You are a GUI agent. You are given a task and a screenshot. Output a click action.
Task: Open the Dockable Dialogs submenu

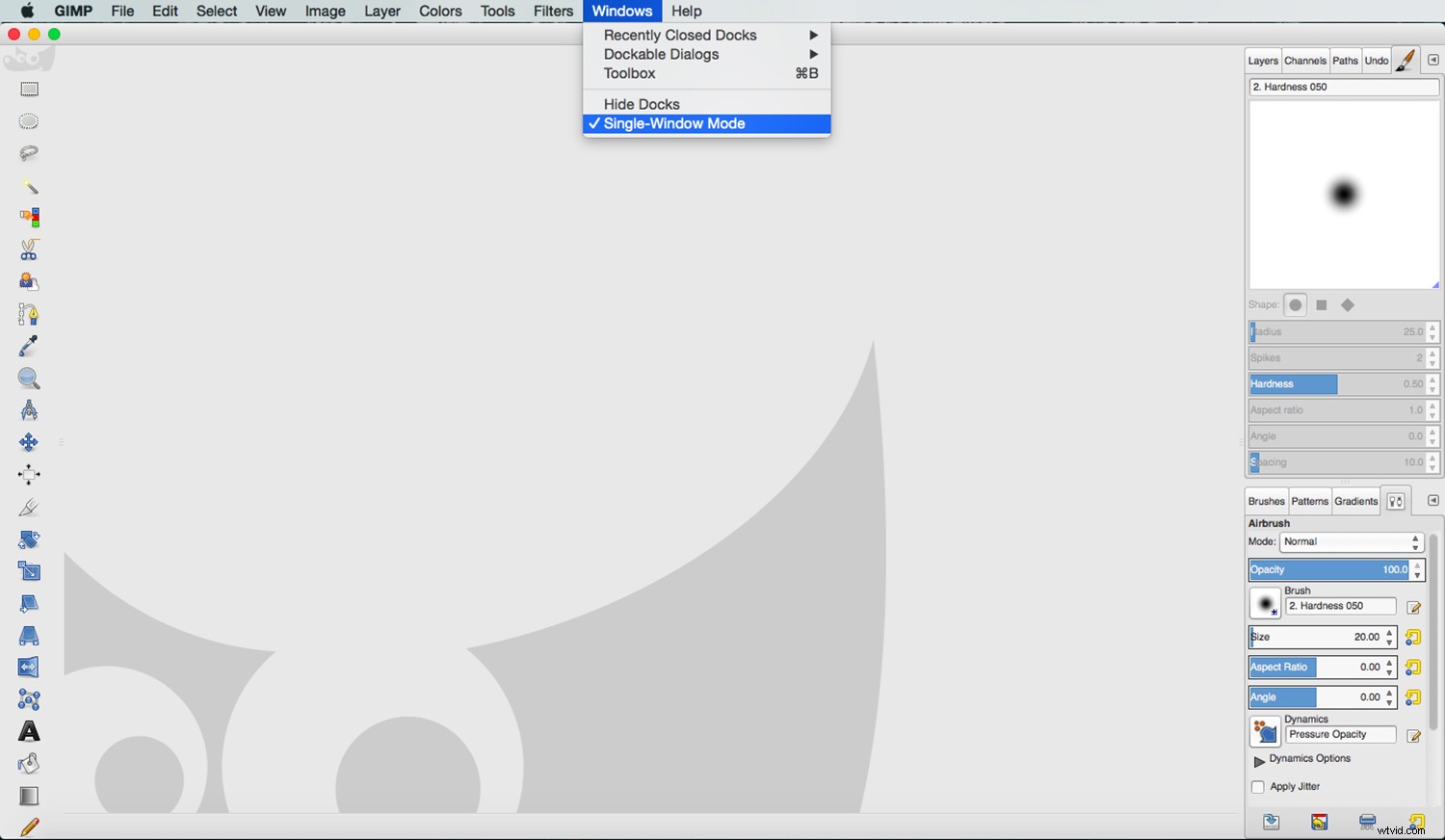[661, 54]
